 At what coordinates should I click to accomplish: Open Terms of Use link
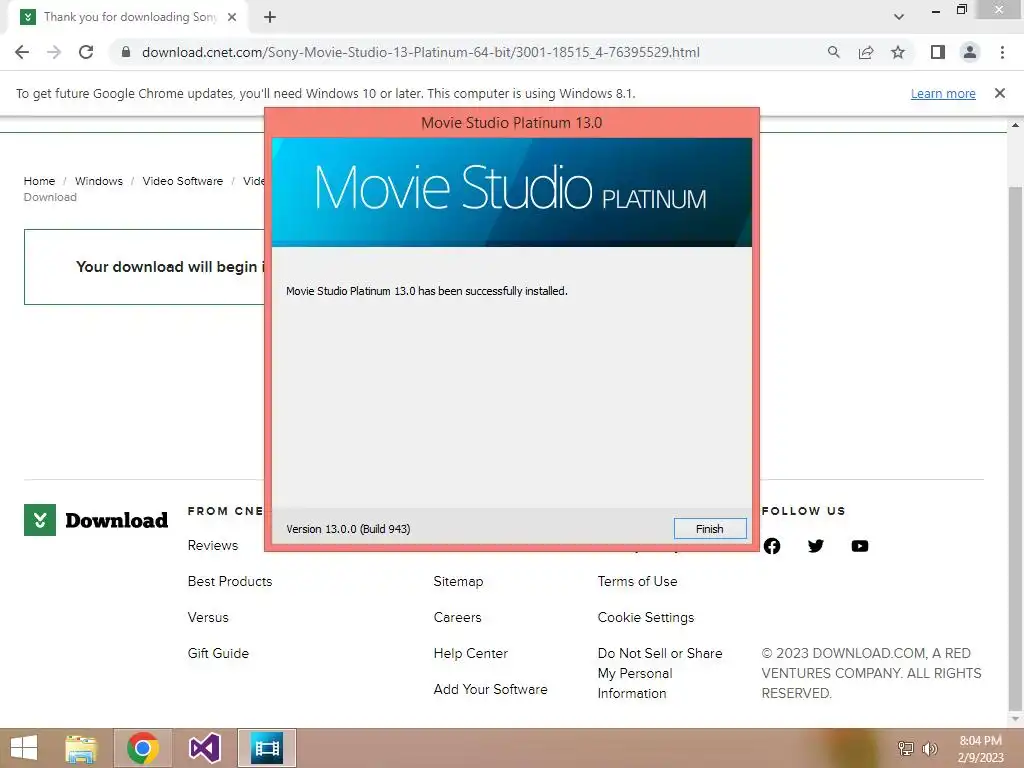point(637,581)
